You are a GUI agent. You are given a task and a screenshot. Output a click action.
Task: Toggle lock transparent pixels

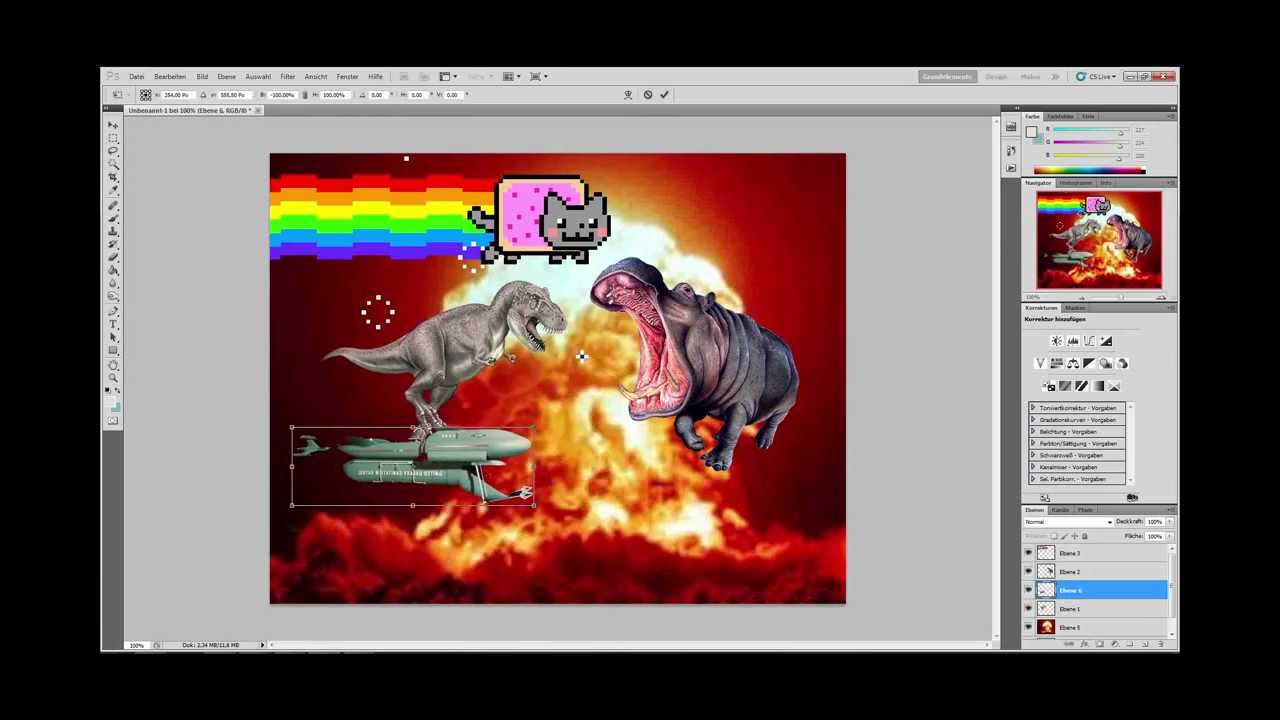click(1055, 536)
